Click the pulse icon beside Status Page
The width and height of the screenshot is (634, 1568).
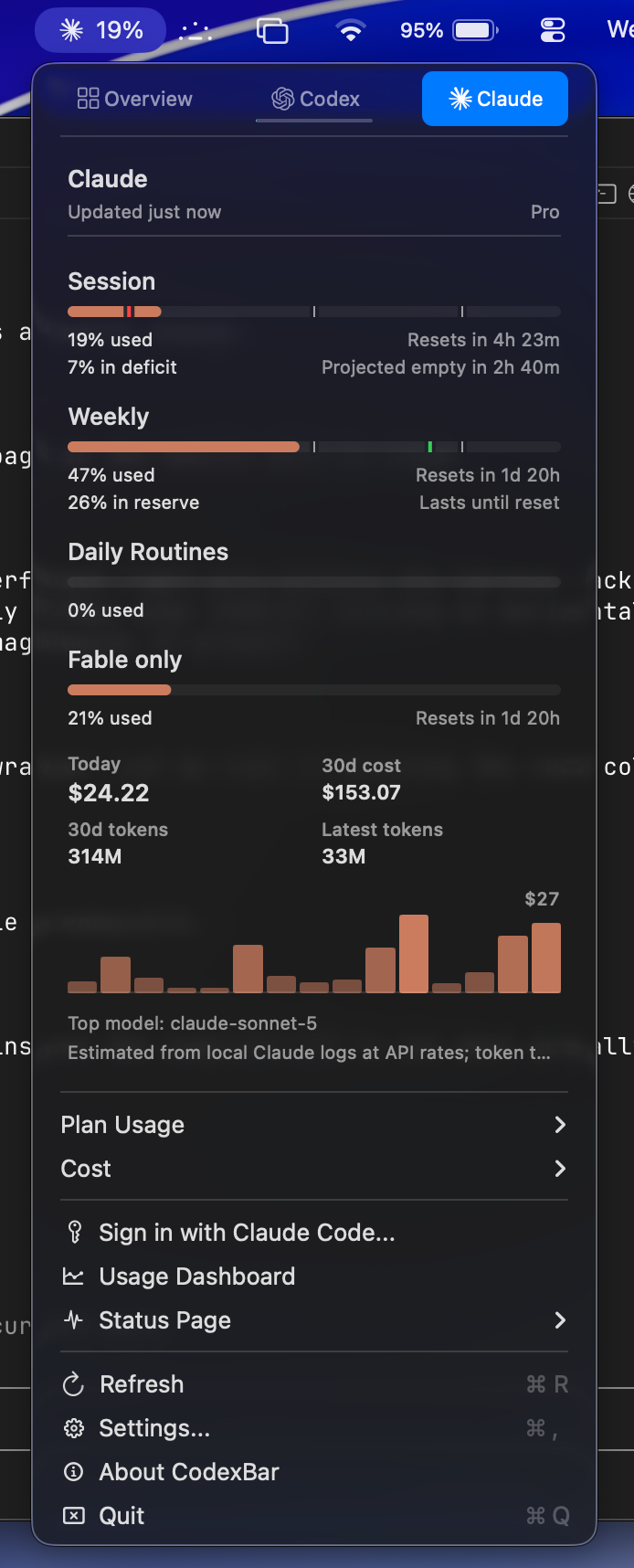(73, 1320)
